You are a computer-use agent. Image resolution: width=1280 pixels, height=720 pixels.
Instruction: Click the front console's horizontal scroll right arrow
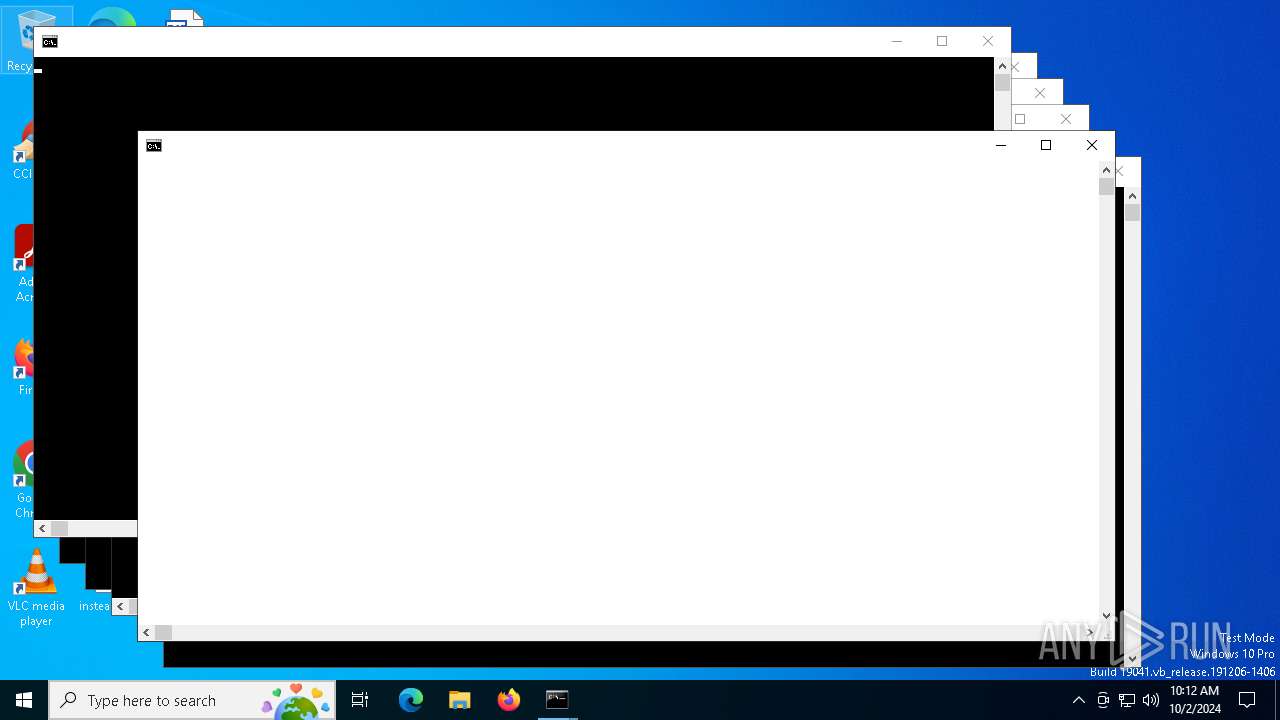(x=1091, y=632)
